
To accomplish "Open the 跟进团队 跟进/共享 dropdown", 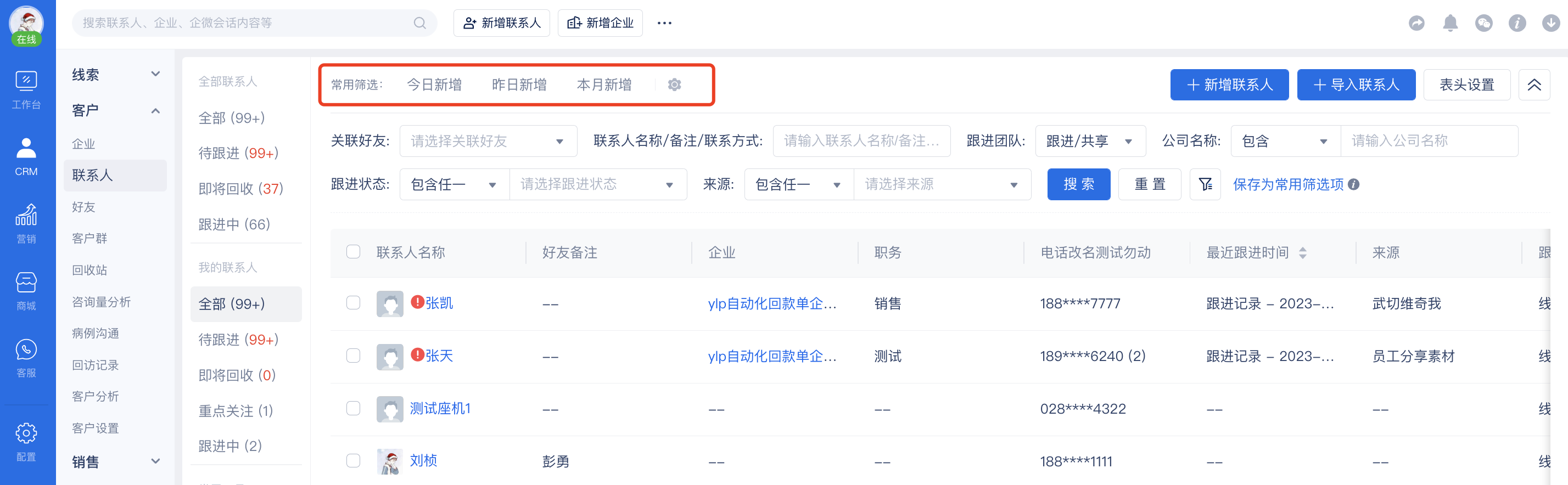I will [x=1090, y=141].
